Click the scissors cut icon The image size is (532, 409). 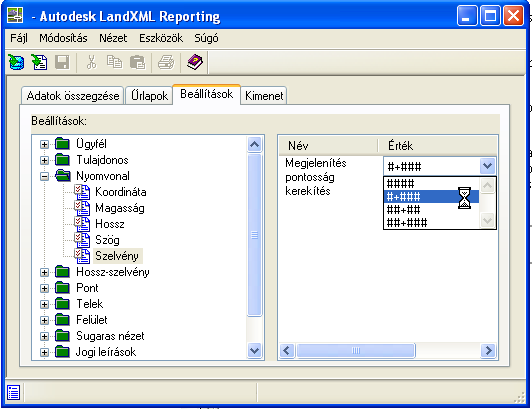91,62
